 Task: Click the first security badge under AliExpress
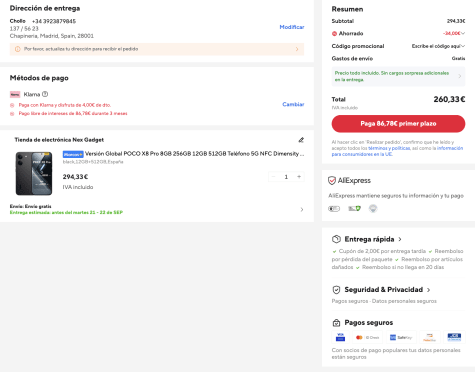pyautogui.click(x=334, y=209)
